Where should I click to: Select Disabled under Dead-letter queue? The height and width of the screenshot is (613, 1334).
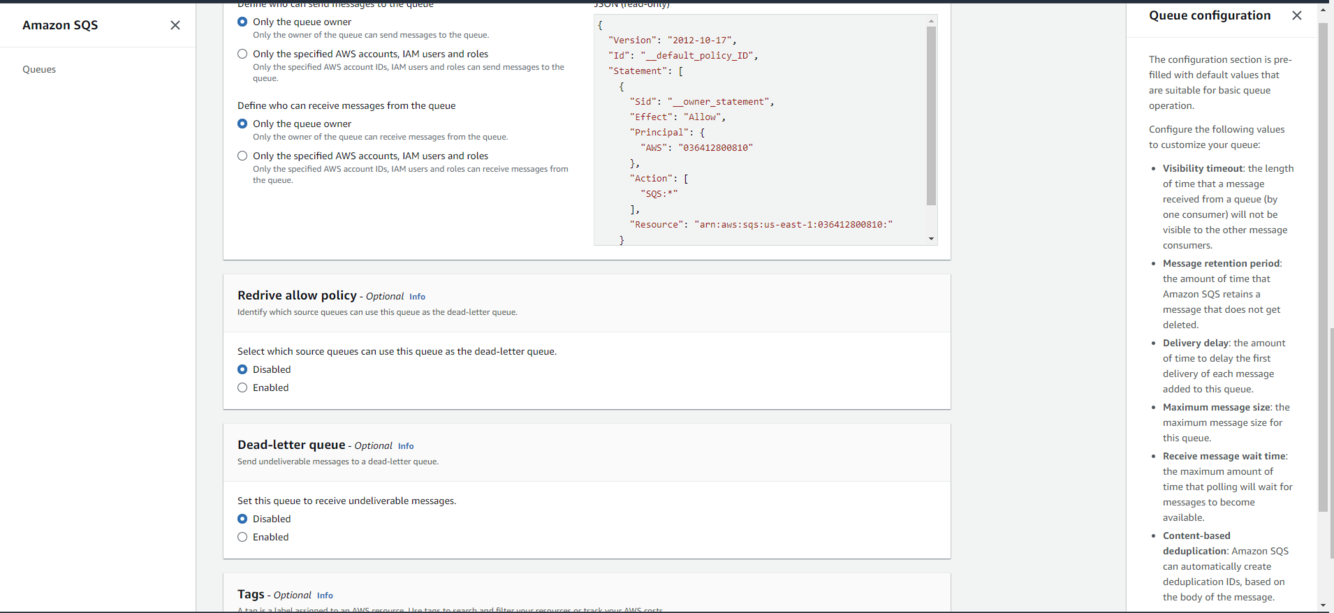click(x=242, y=519)
